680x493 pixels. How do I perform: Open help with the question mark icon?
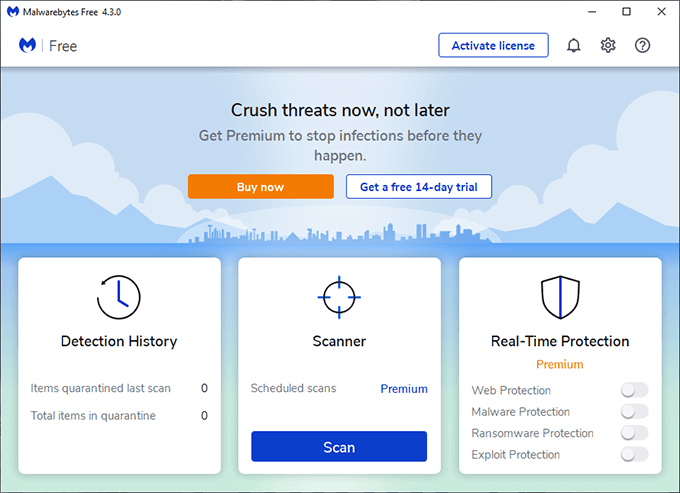(x=643, y=46)
